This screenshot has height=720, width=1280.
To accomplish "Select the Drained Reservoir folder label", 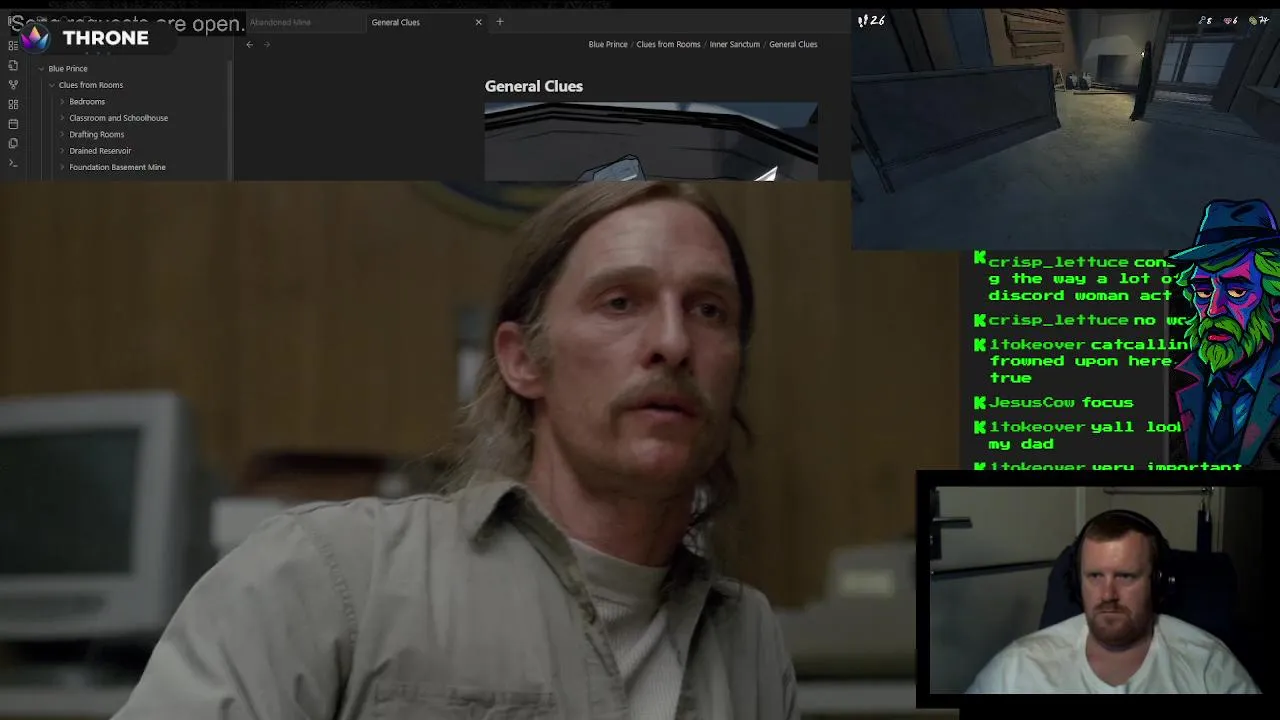I will pyautogui.click(x=100, y=151).
